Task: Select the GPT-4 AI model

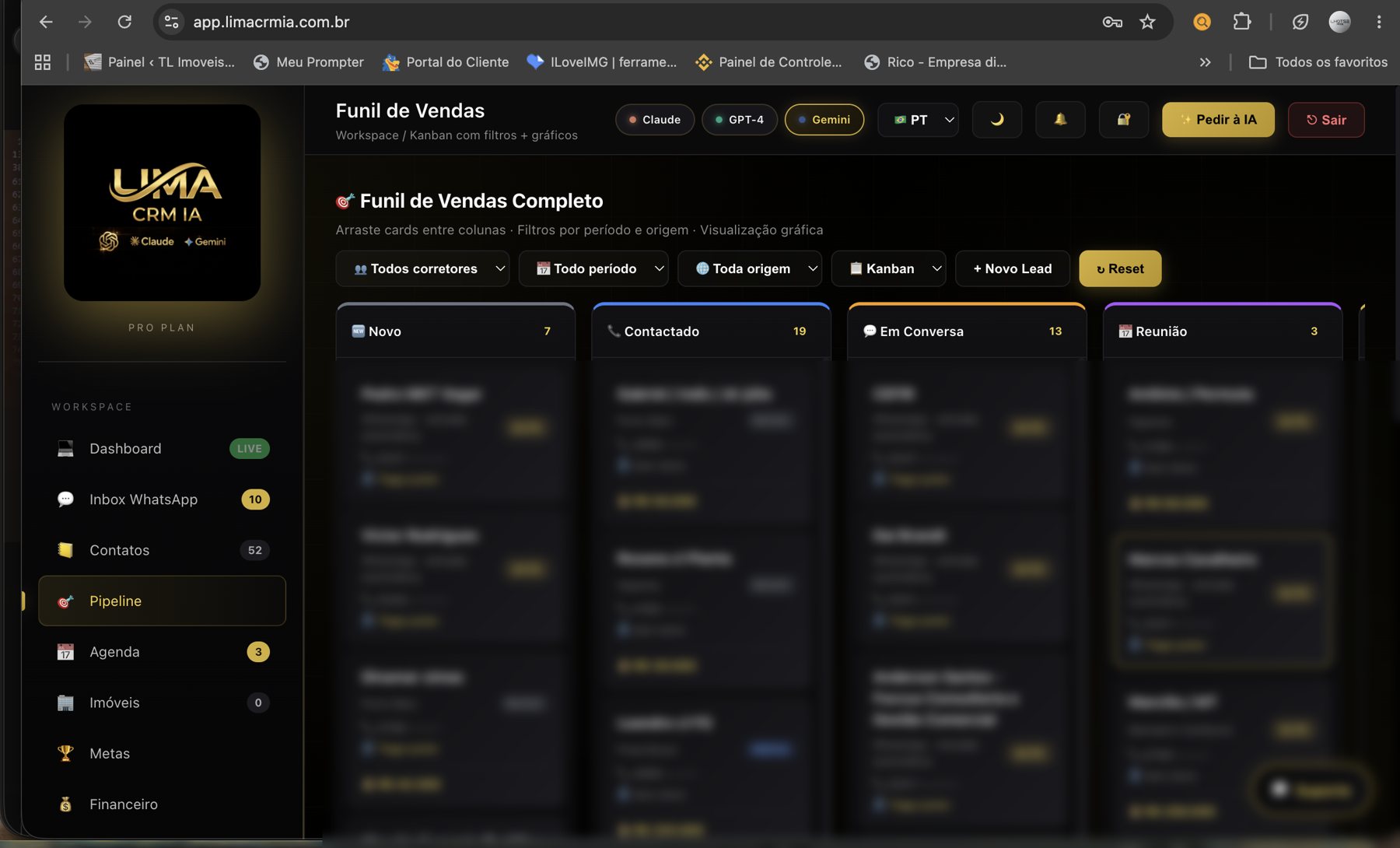Action: tap(740, 120)
